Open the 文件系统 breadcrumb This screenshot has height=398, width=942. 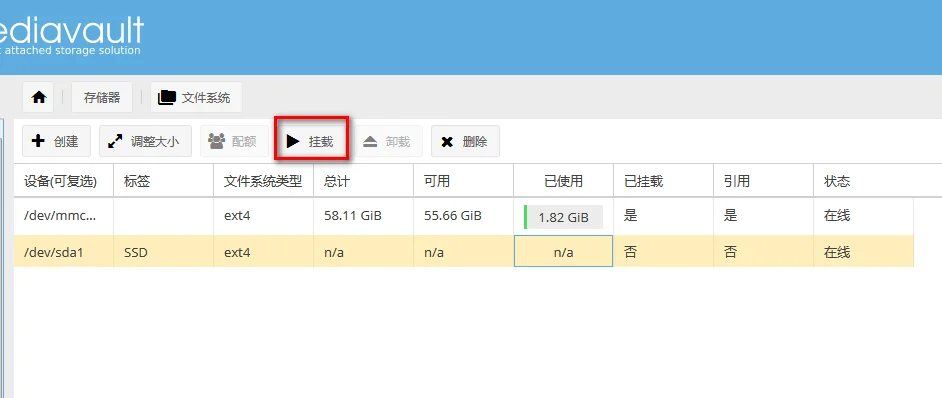click(196, 97)
